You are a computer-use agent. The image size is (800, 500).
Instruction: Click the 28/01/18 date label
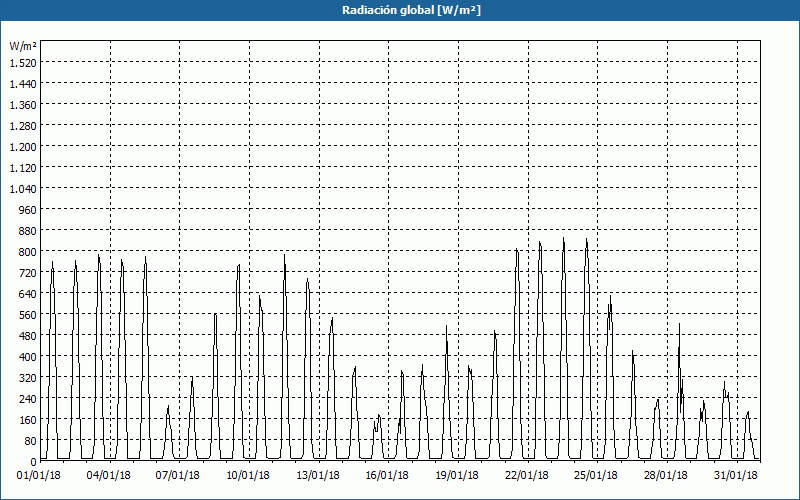click(666, 476)
